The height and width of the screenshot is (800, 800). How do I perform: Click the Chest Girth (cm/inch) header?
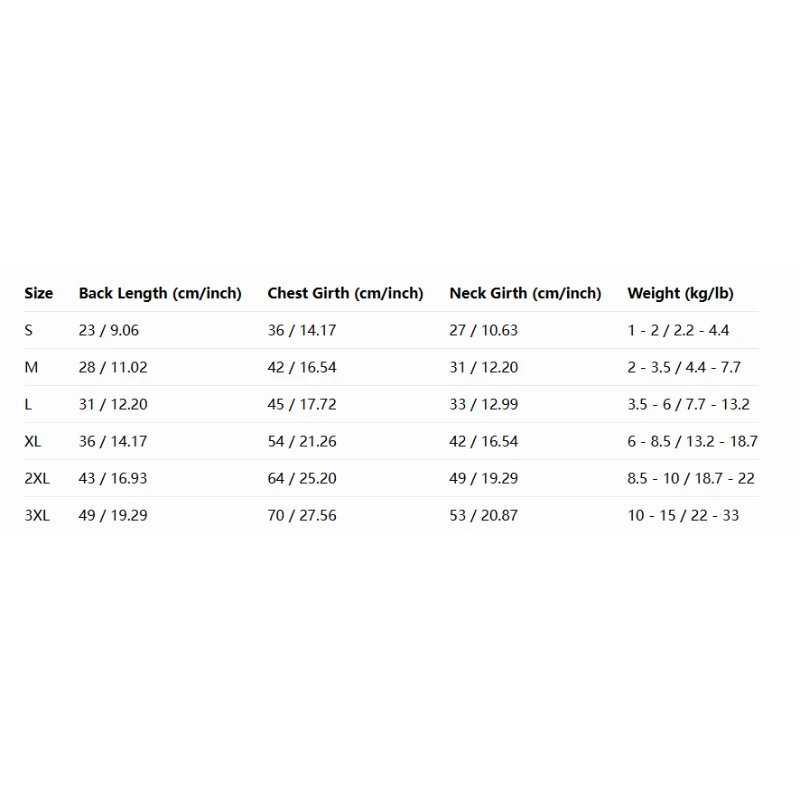[345, 293]
